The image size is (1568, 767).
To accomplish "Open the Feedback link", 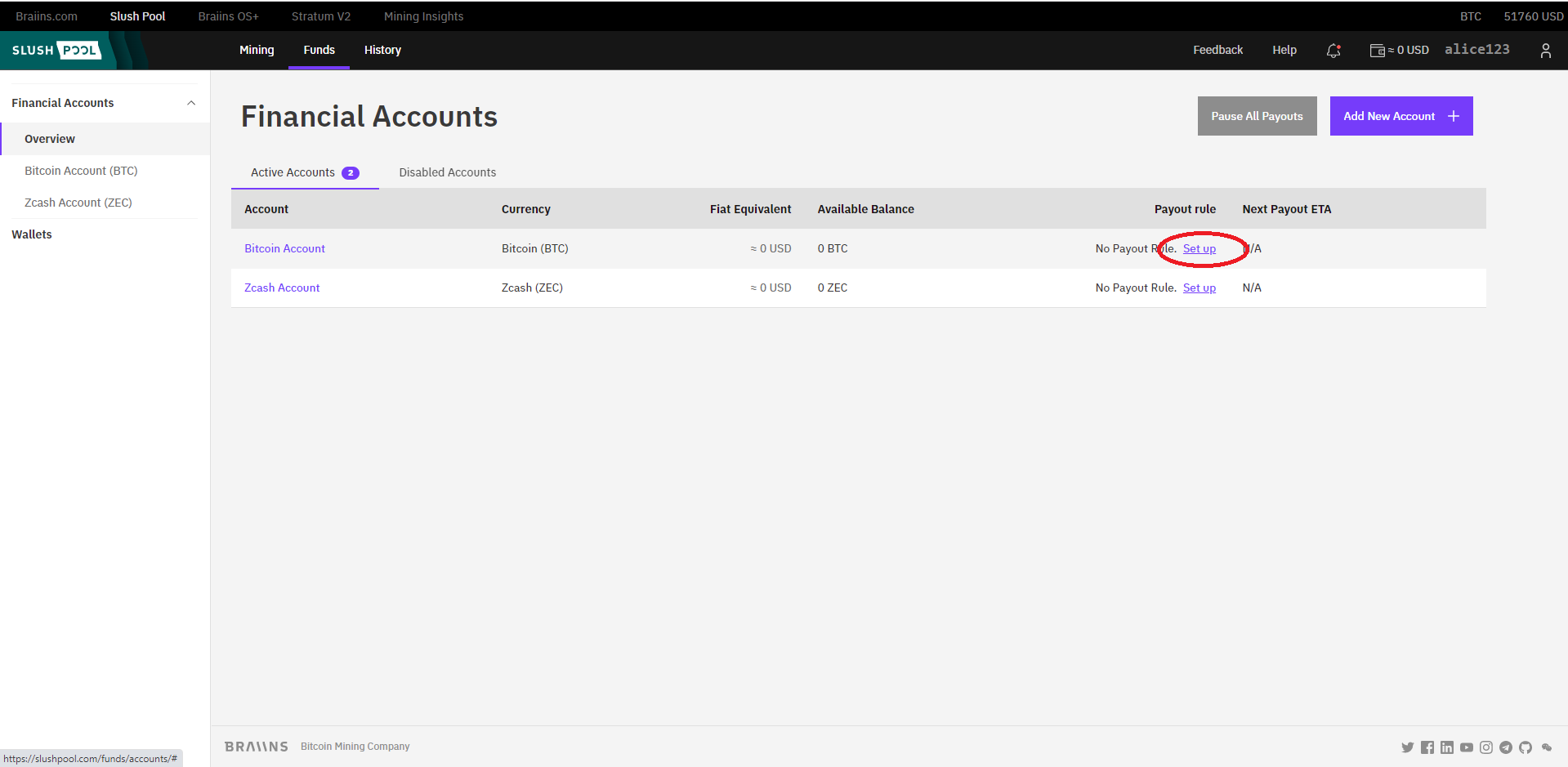I will pyautogui.click(x=1217, y=50).
